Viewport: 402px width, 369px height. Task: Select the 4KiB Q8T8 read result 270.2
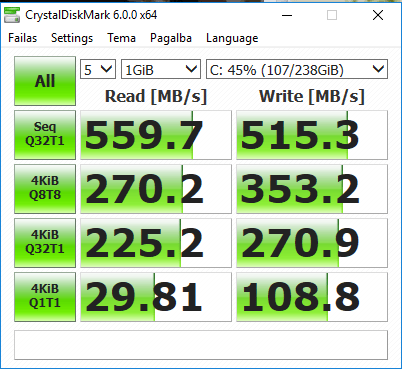click(156, 189)
